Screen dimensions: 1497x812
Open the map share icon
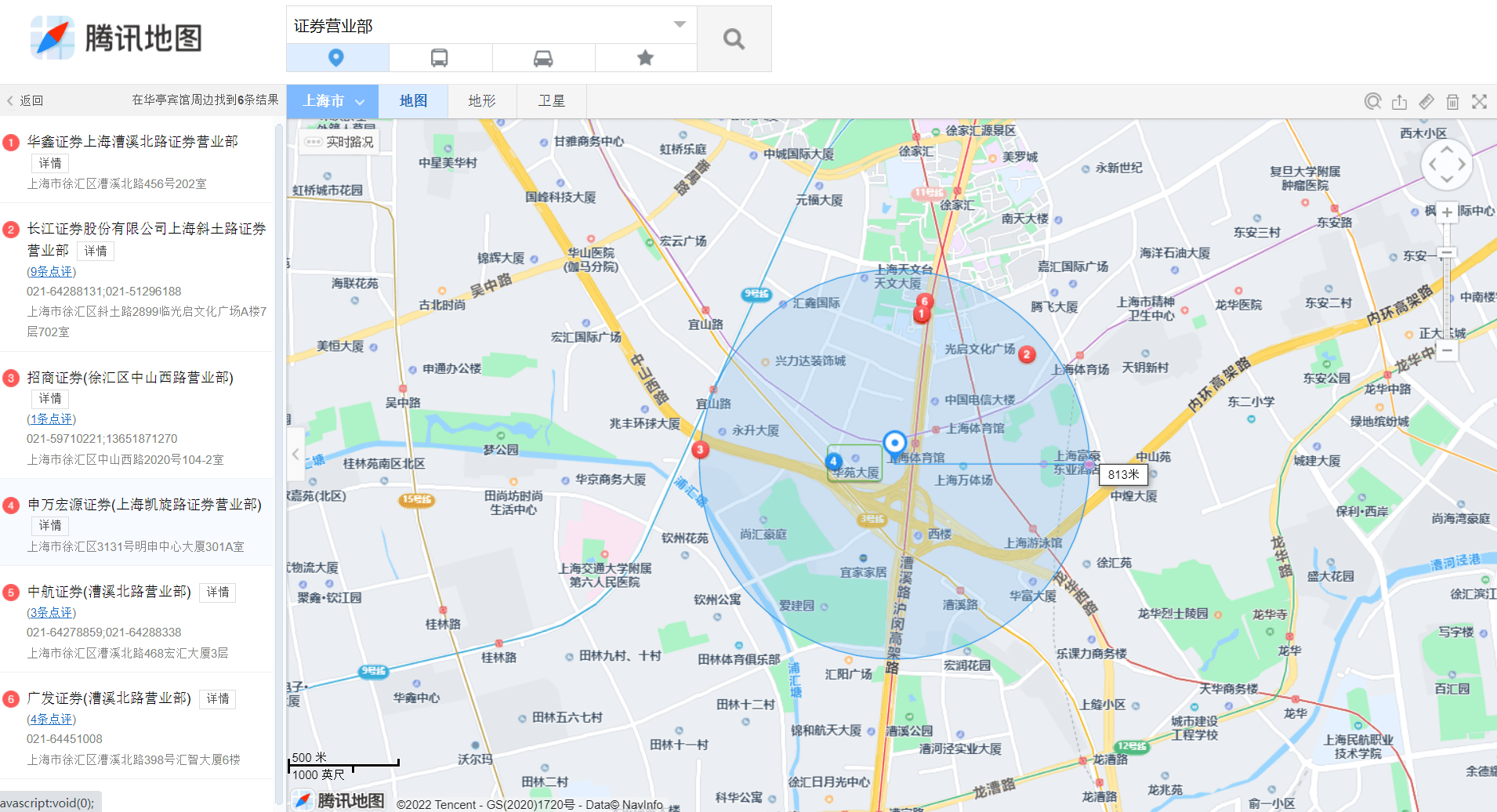[1399, 102]
